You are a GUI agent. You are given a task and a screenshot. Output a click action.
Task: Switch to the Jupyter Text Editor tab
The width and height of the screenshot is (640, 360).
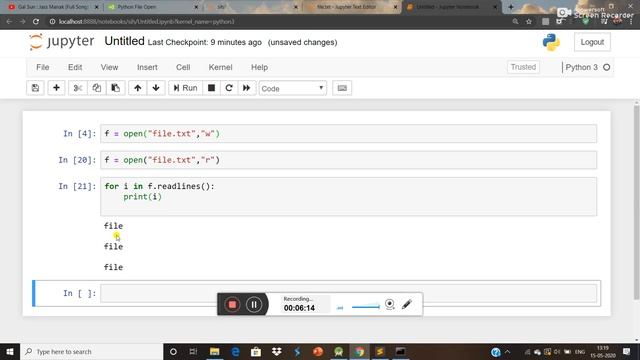pyautogui.click(x=352, y=7)
